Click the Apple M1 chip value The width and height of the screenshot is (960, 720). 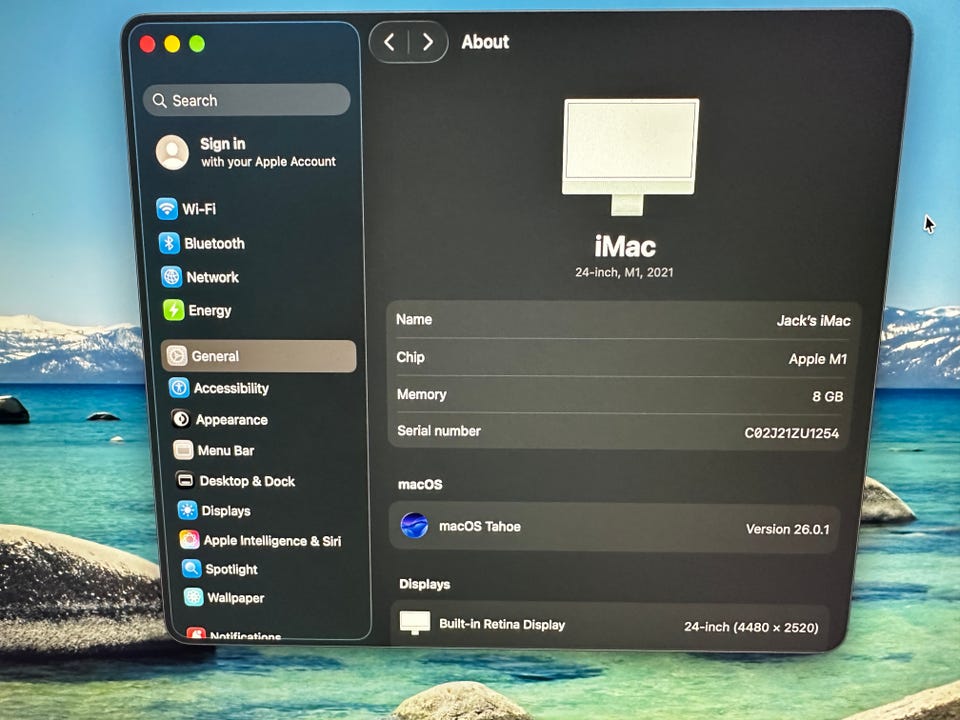(x=818, y=359)
